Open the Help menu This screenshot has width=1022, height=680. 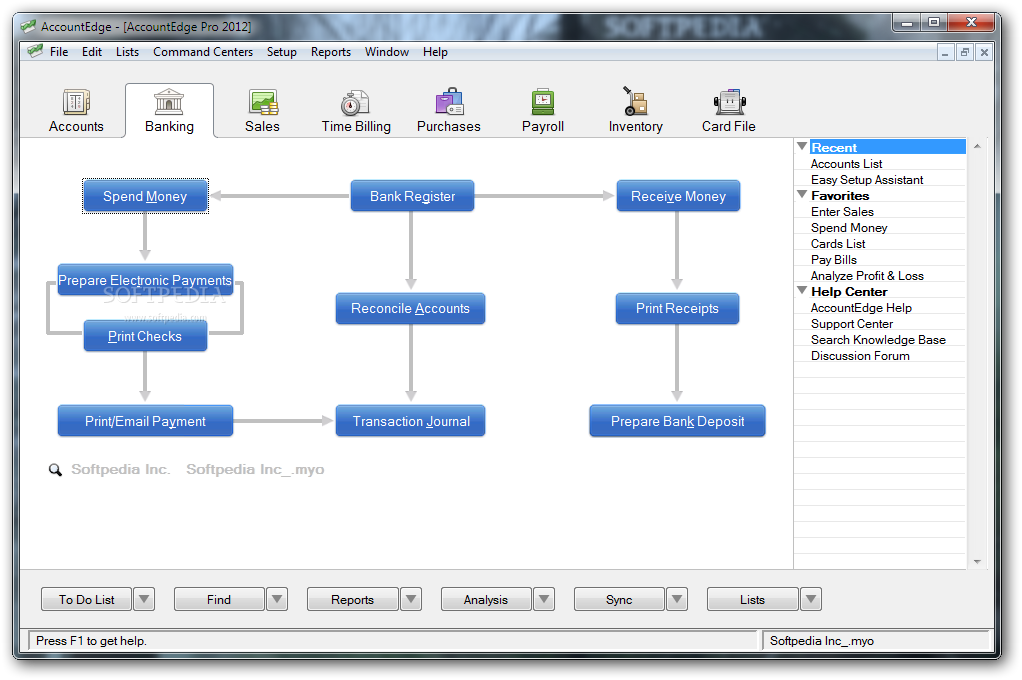click(x=435, y=52)
